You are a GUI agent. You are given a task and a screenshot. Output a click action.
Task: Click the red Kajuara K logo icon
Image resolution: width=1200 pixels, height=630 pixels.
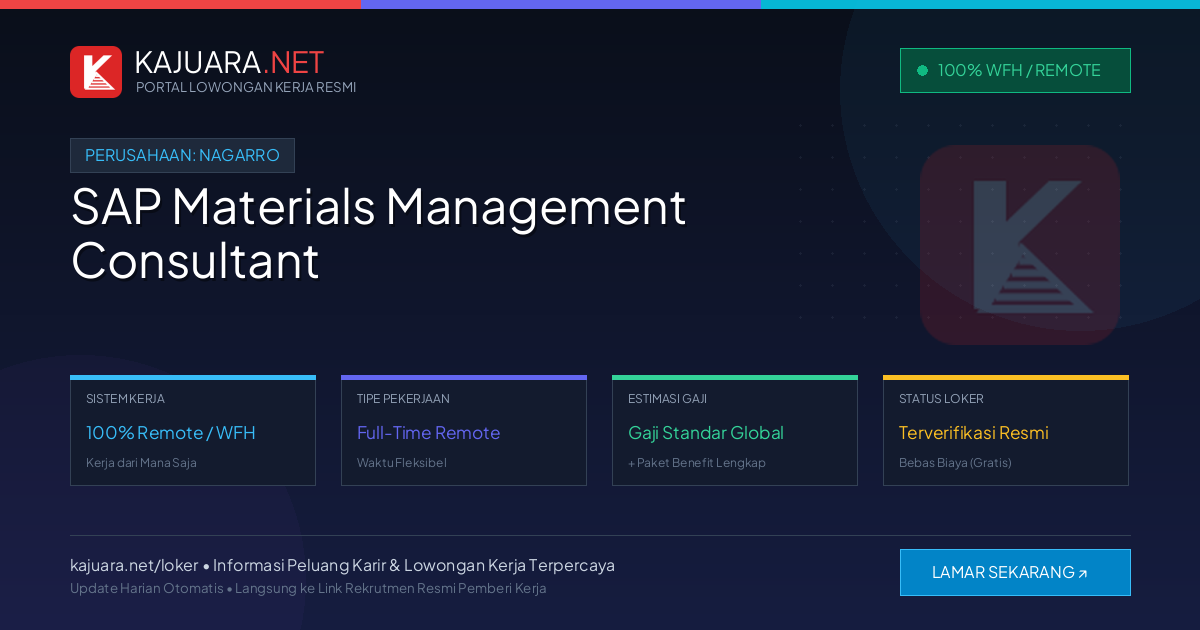click(x=96, y=72)
